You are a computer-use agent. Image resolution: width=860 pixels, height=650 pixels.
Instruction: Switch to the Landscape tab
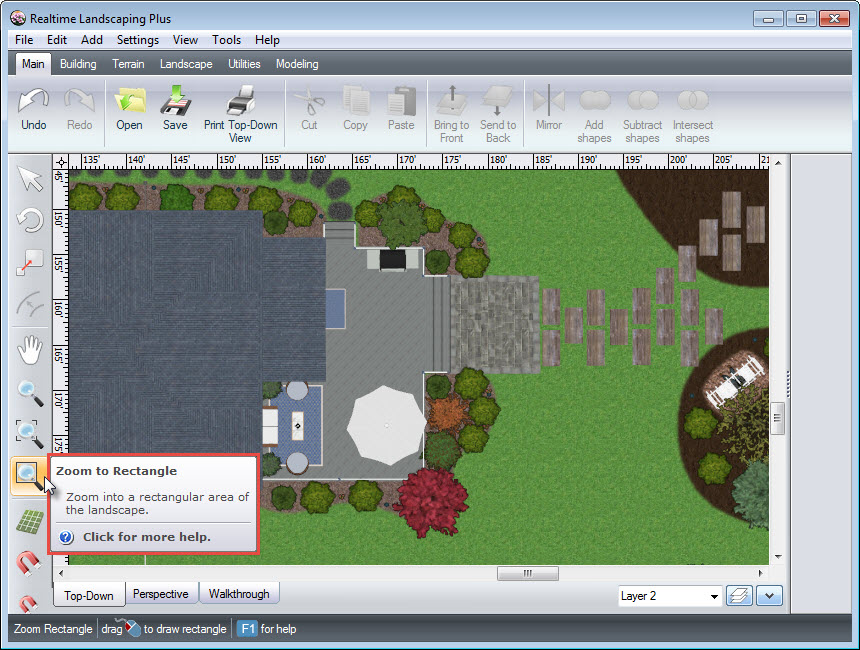(x=186, y=64)
